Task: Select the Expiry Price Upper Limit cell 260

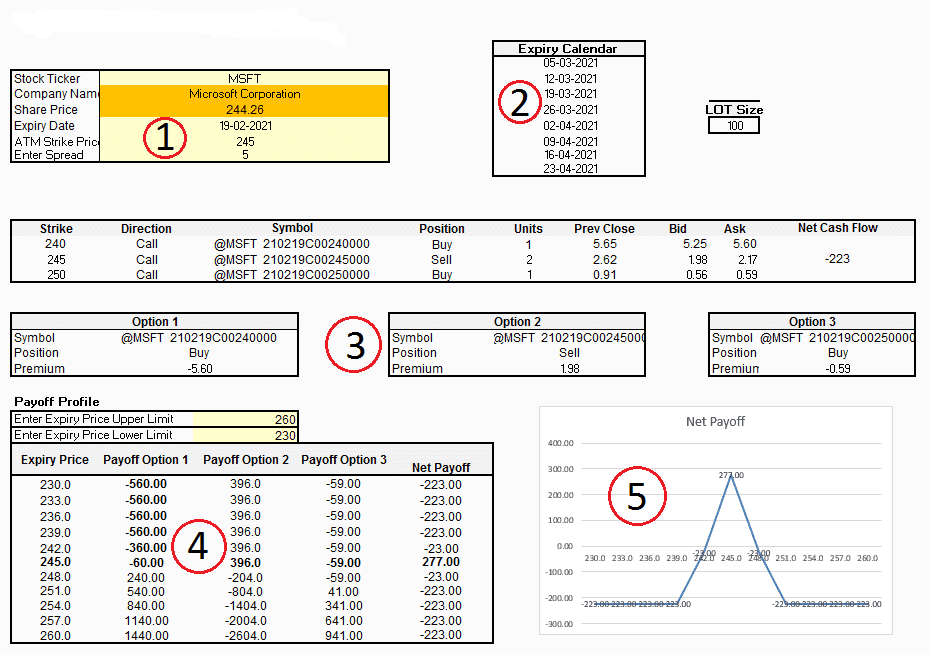Action: click(x=244, y=419)
